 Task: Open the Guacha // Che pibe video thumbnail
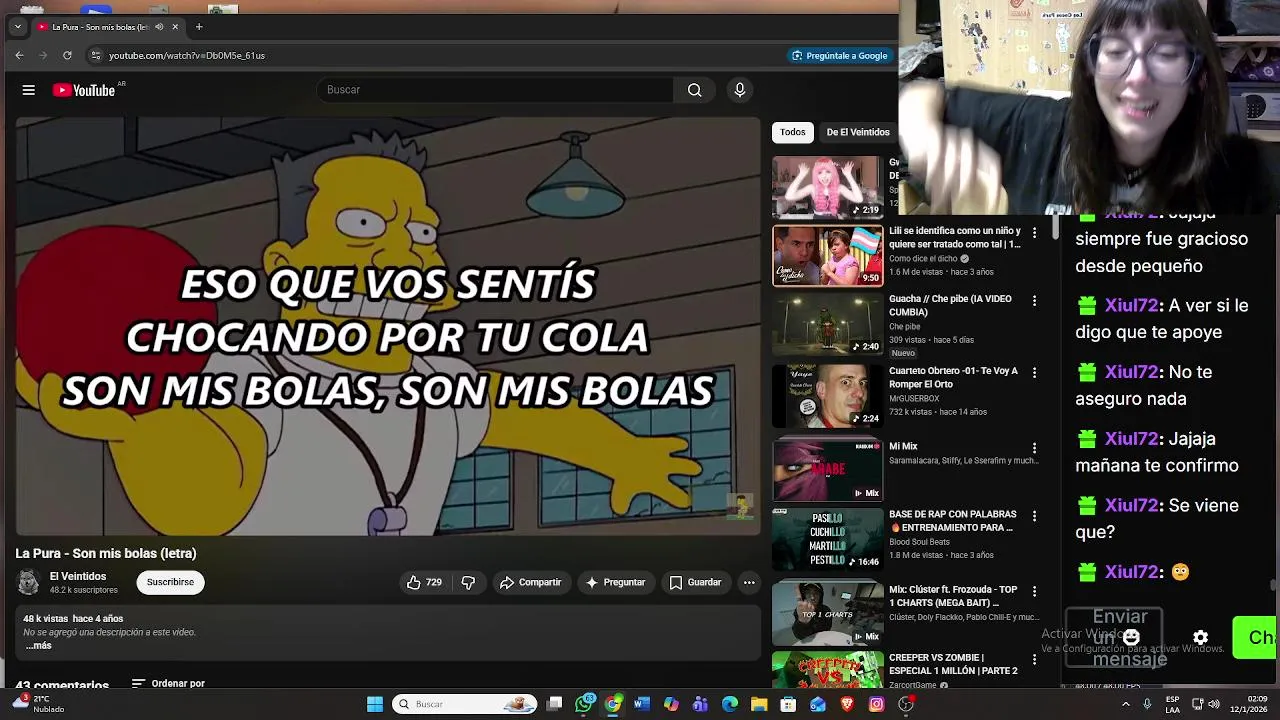point(828,325)
